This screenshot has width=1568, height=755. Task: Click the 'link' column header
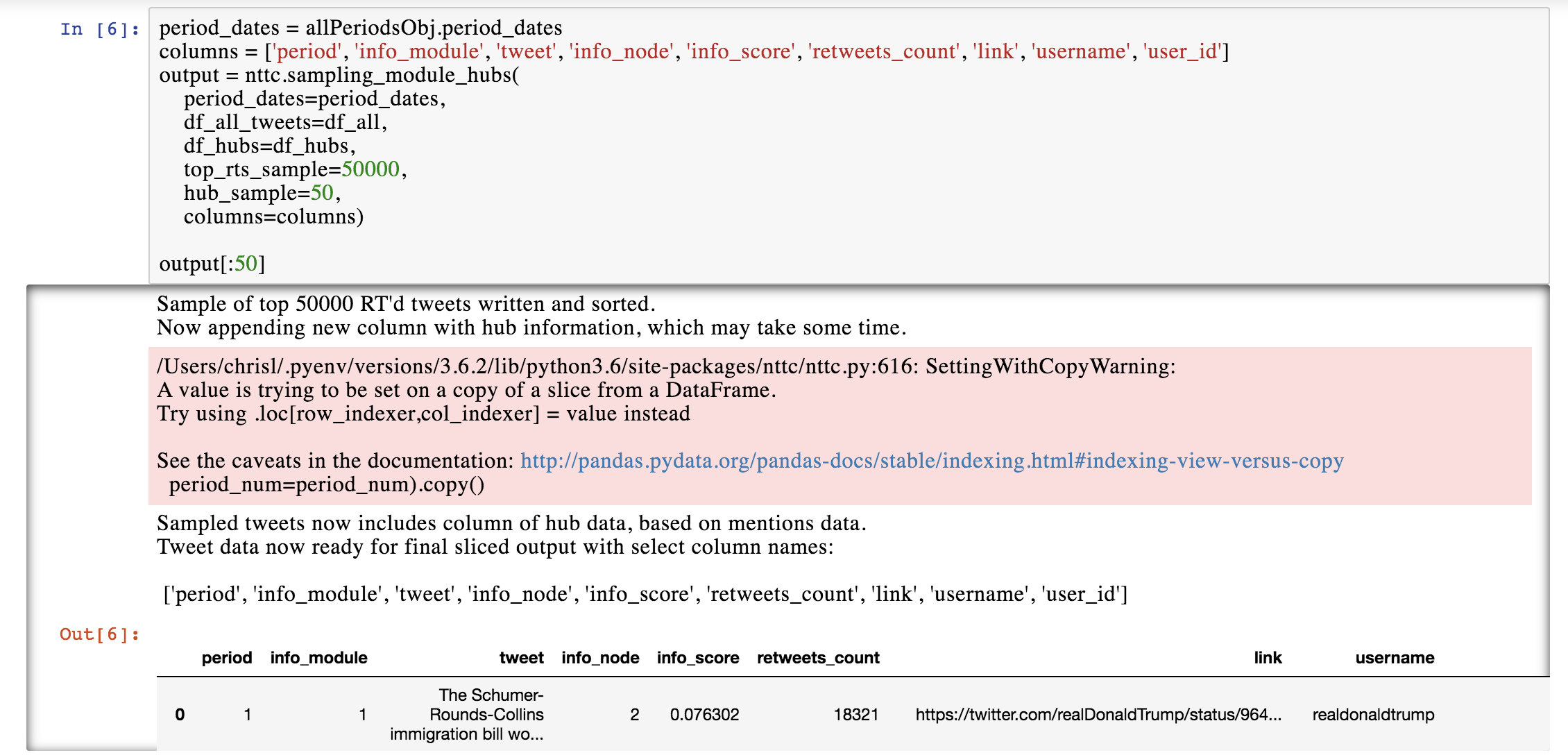click(x=1267, y=658)
